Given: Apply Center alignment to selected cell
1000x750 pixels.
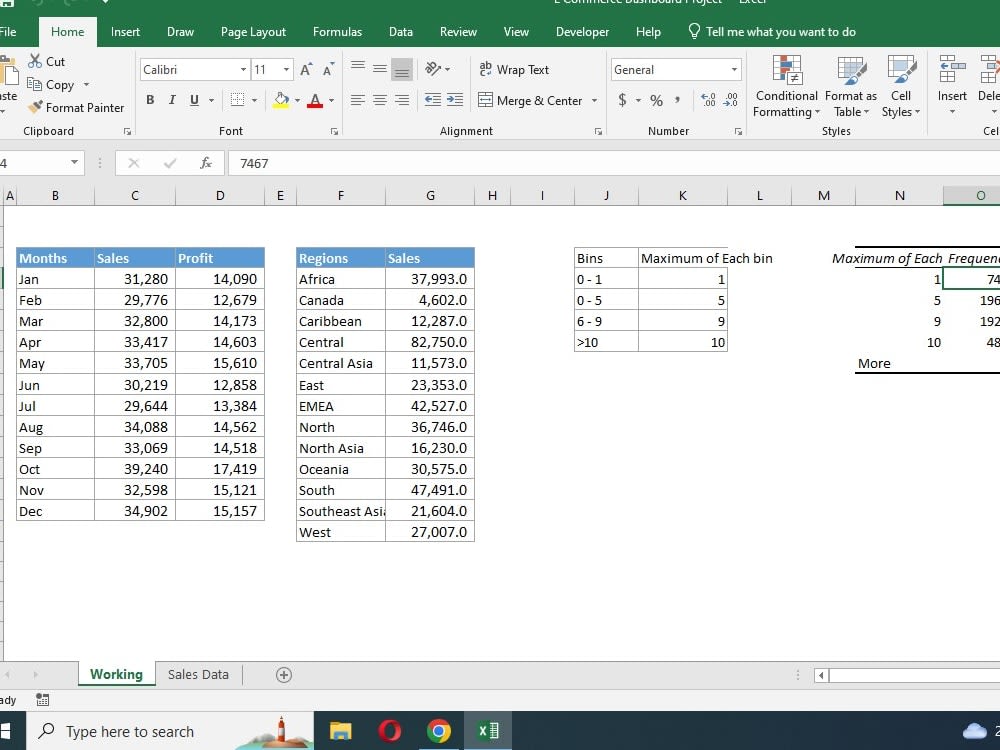Looking at the screenshot, I should (x=378, y=100).
